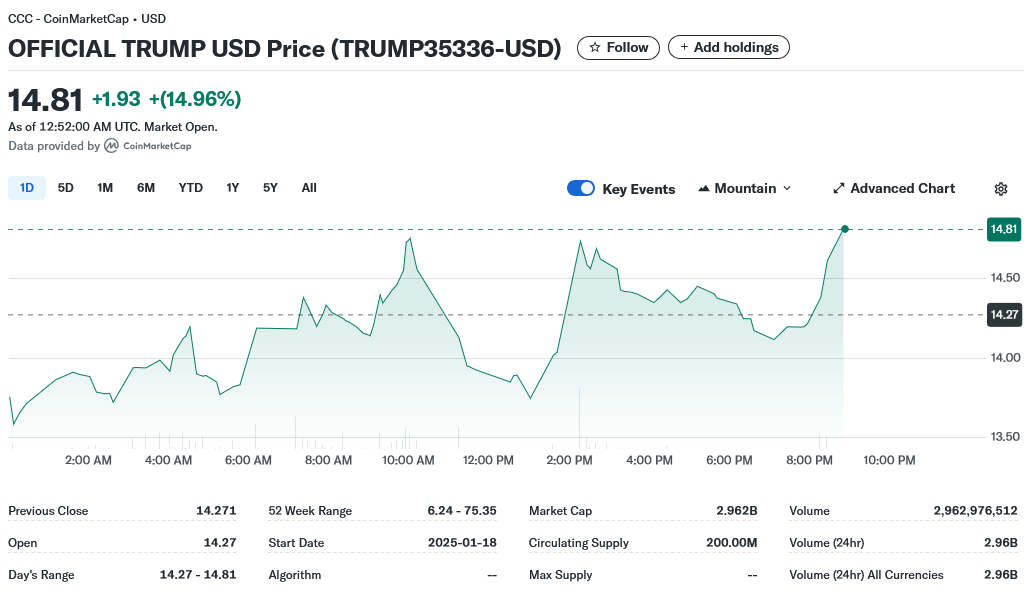Toggle the Key Events switch
The width and height of the screenshot is (1036, 600).
(x=581, y=188)
